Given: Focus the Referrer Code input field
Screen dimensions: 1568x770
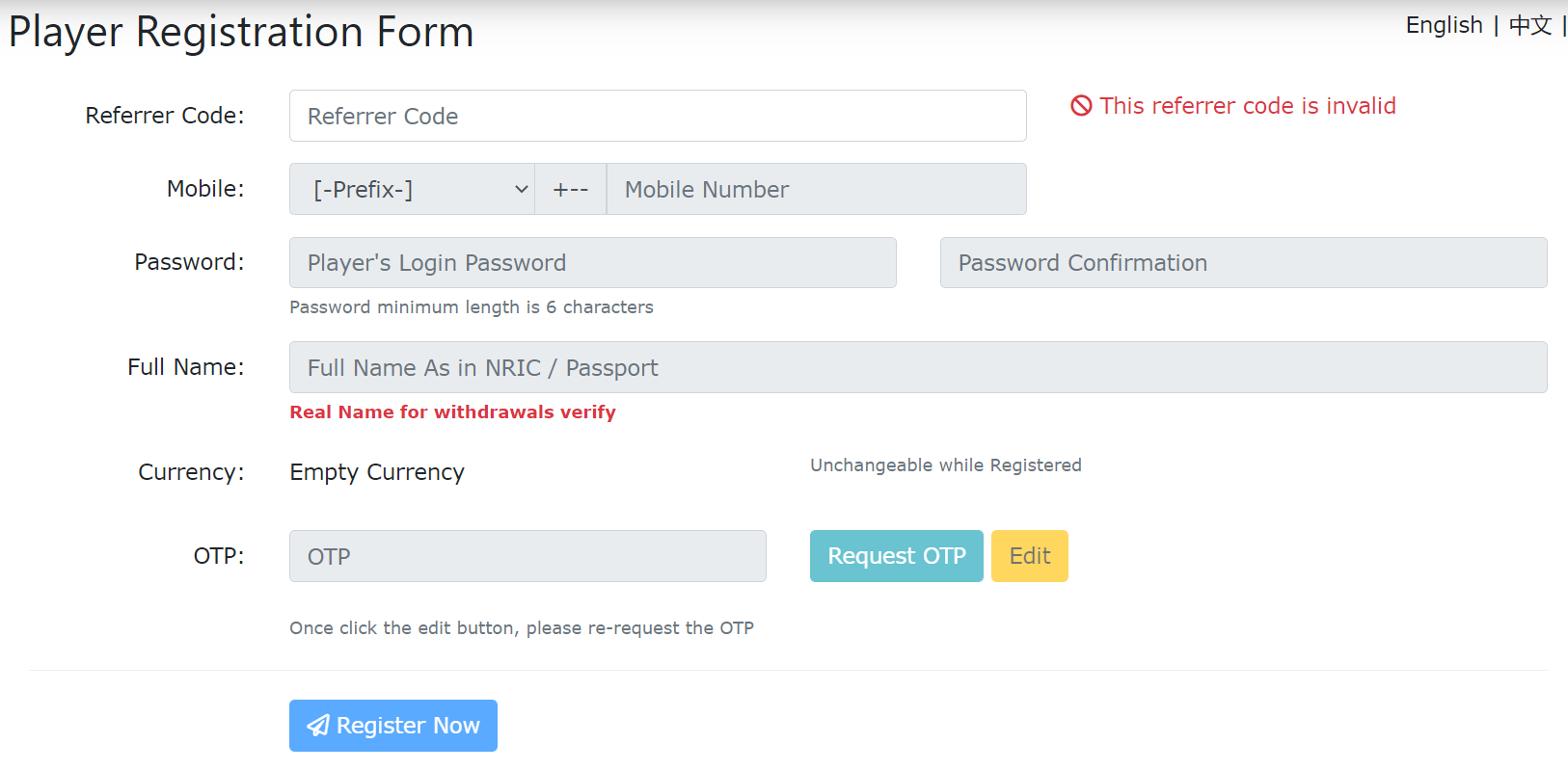Looking at the screenshot, I should (x=658, y=116).
